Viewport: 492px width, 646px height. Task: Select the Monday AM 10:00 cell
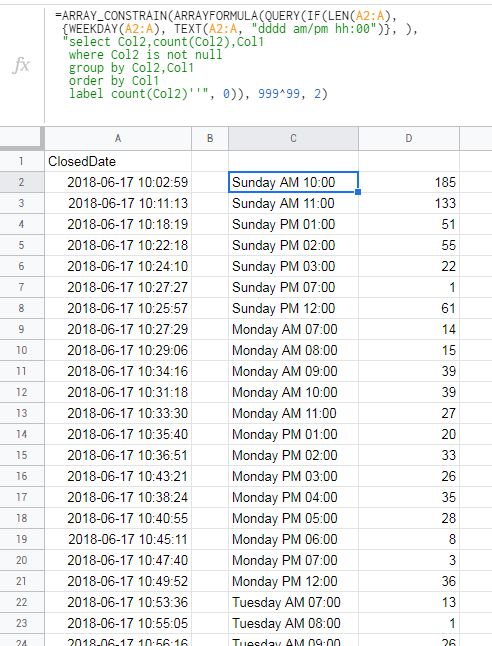[x=293, y=392]
